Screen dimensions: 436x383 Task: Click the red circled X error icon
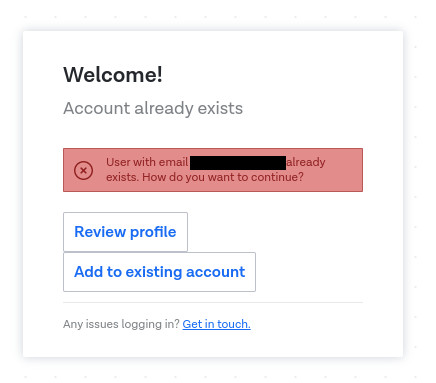click(83, 170)
